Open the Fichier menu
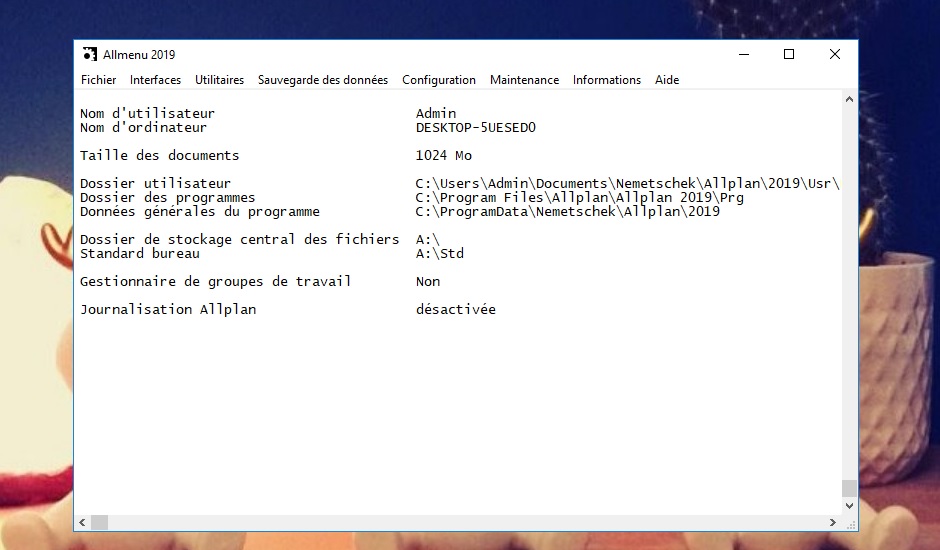Image resolution: width=940 pixels, height=550 pixels. [98, 80]
